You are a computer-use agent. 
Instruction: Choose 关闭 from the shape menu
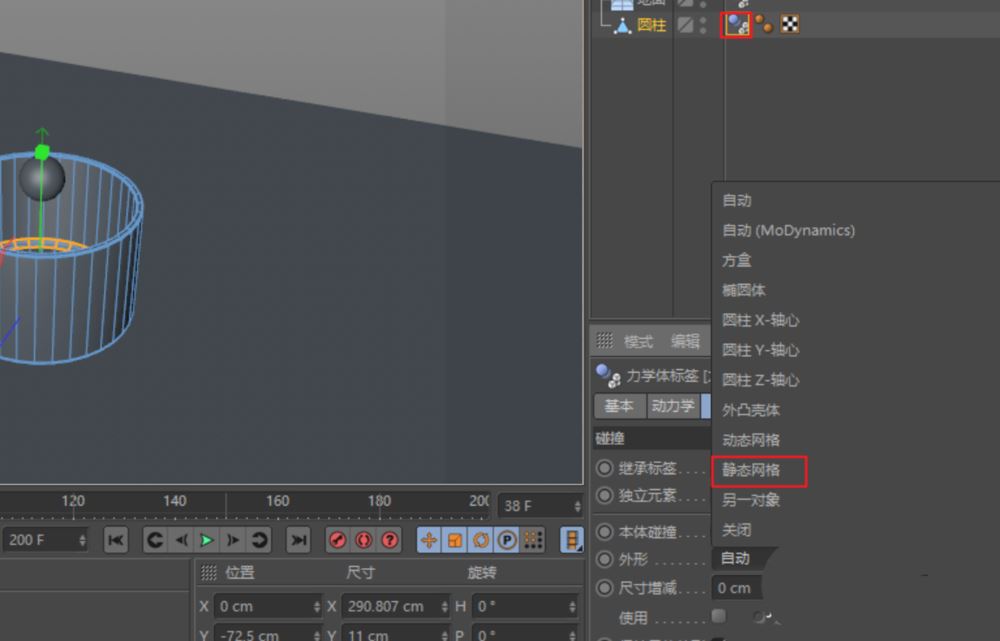(x=737, y=530)
